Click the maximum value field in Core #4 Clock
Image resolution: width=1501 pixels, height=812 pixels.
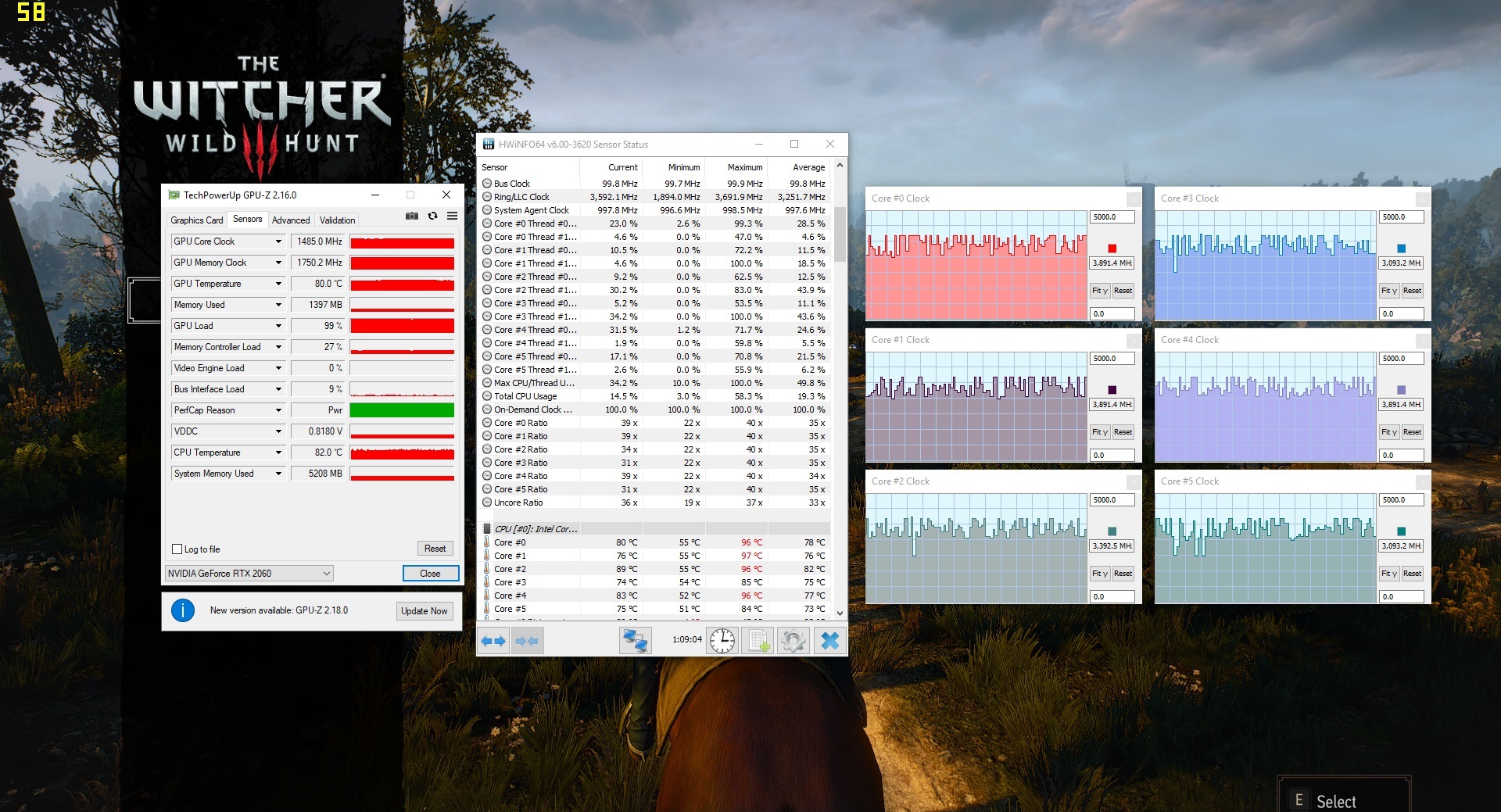(1401, 359)
